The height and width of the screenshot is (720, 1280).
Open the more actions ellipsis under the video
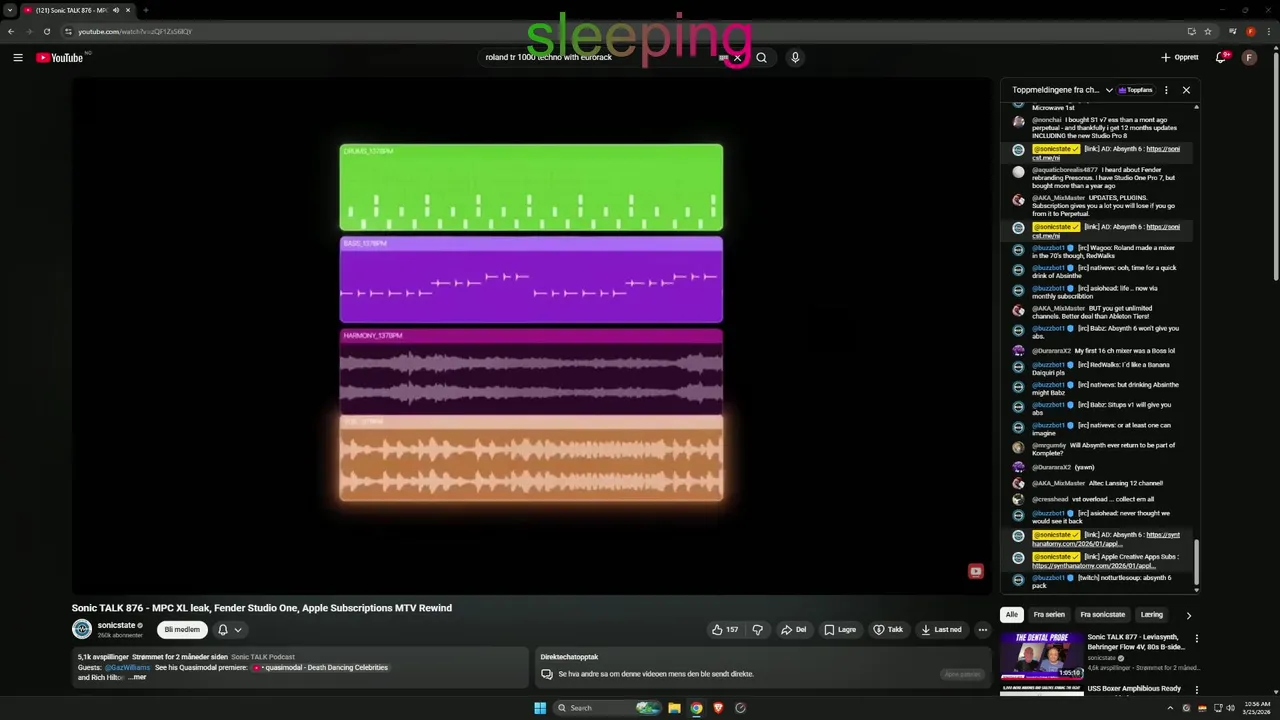tap(983, 629)
